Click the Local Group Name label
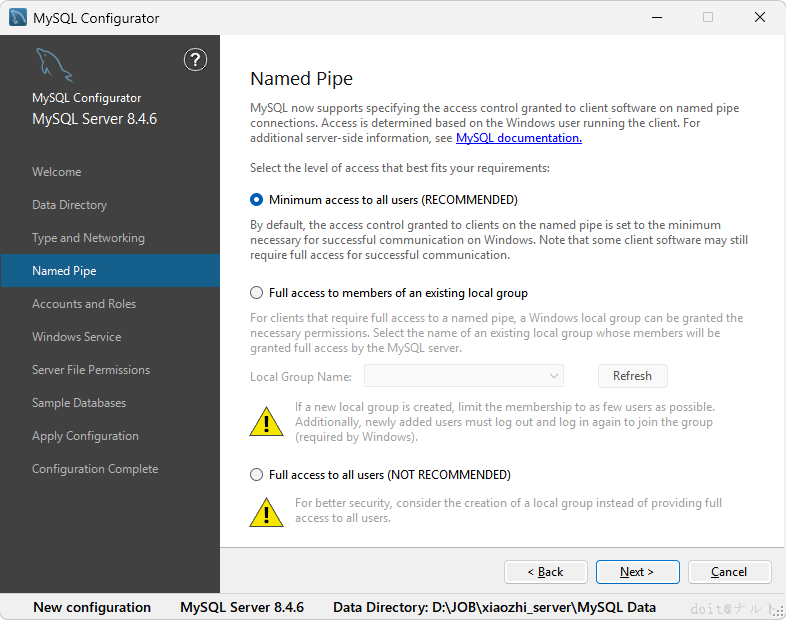The image size is (786, 620). 301,377
